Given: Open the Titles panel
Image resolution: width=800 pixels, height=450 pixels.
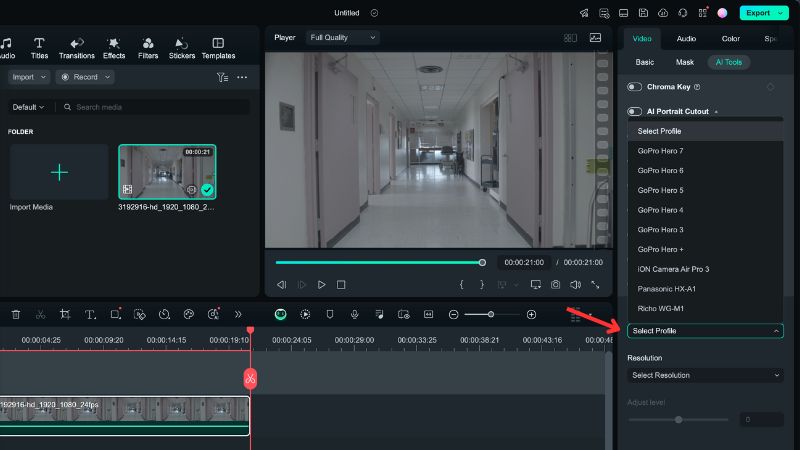Looking at the screenshot, I should tap(39, 48).
